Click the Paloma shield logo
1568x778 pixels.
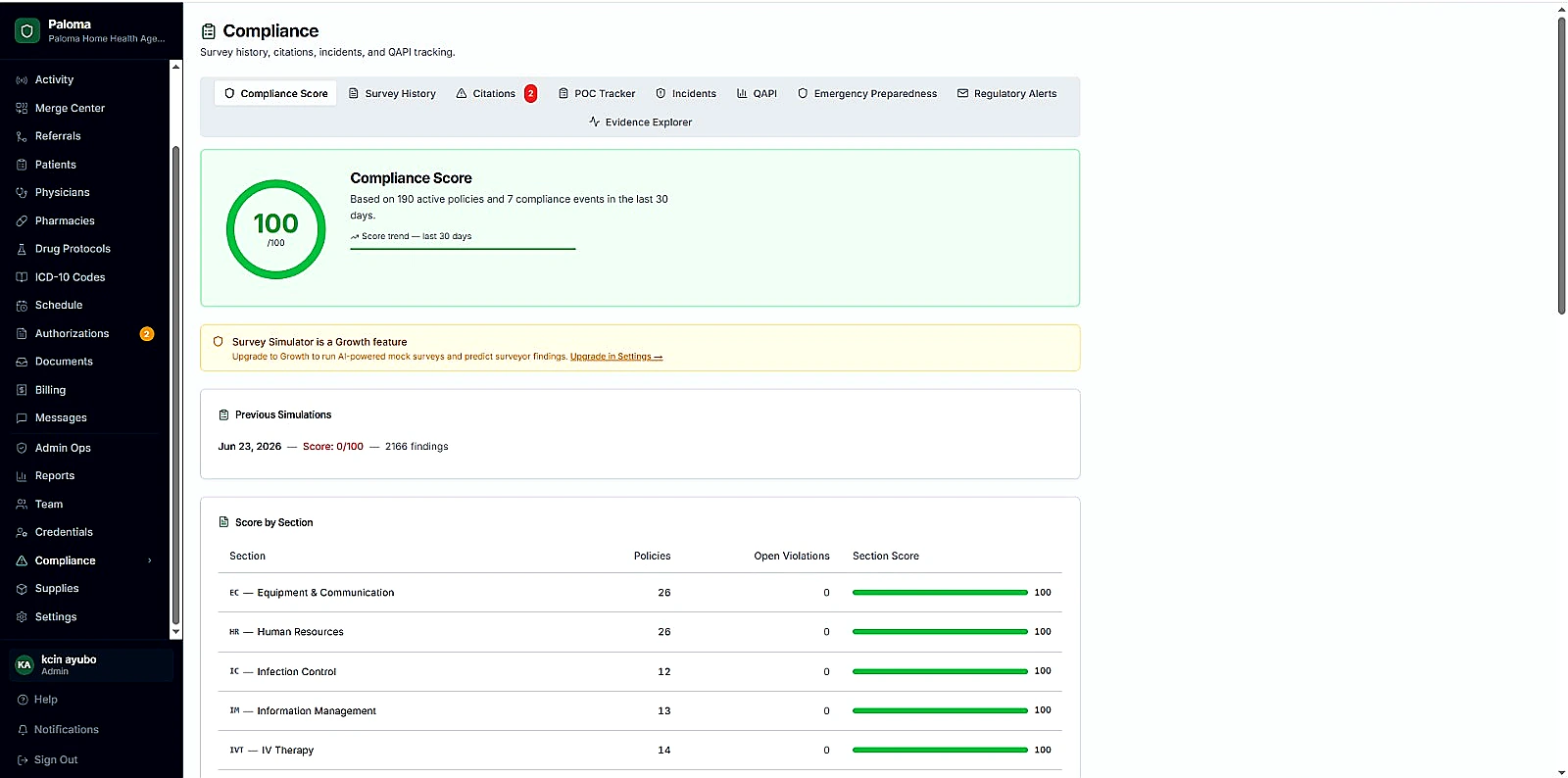click(27, 31)
